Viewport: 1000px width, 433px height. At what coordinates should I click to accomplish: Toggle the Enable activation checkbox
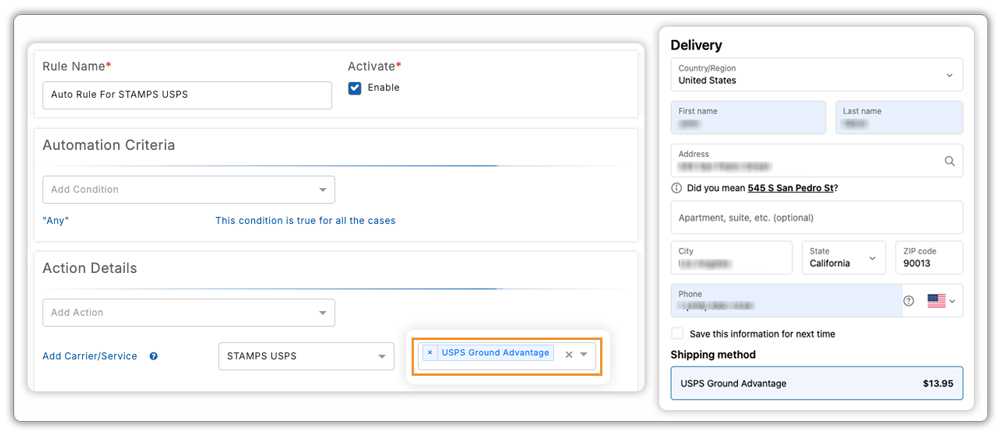point(355,88)
